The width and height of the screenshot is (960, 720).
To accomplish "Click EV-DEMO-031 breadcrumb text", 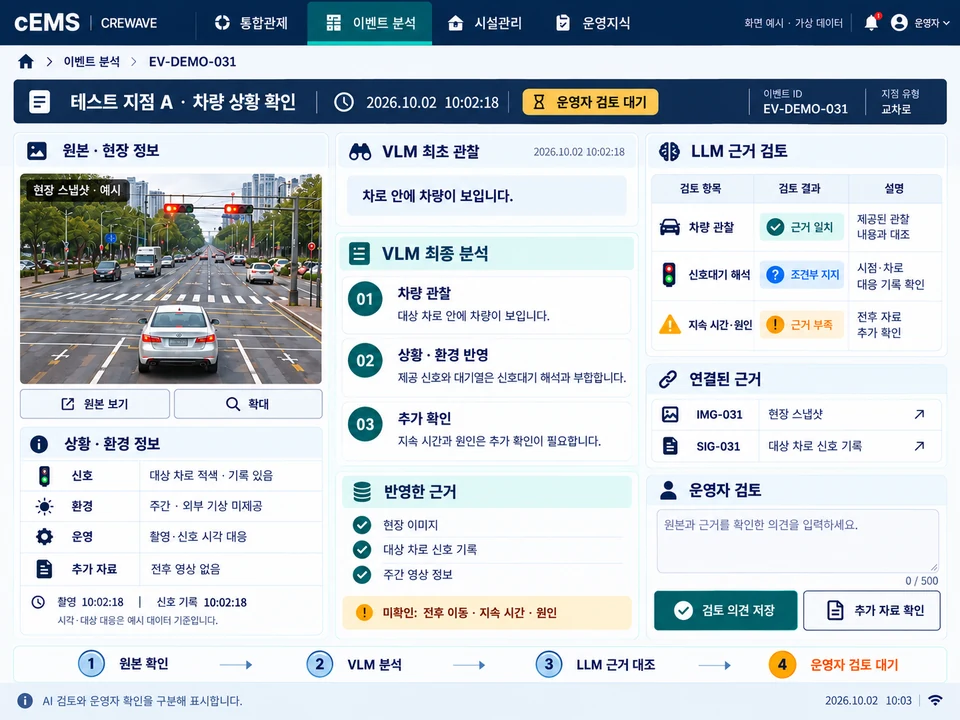I will pyautogui.click(x=192, y=61).
